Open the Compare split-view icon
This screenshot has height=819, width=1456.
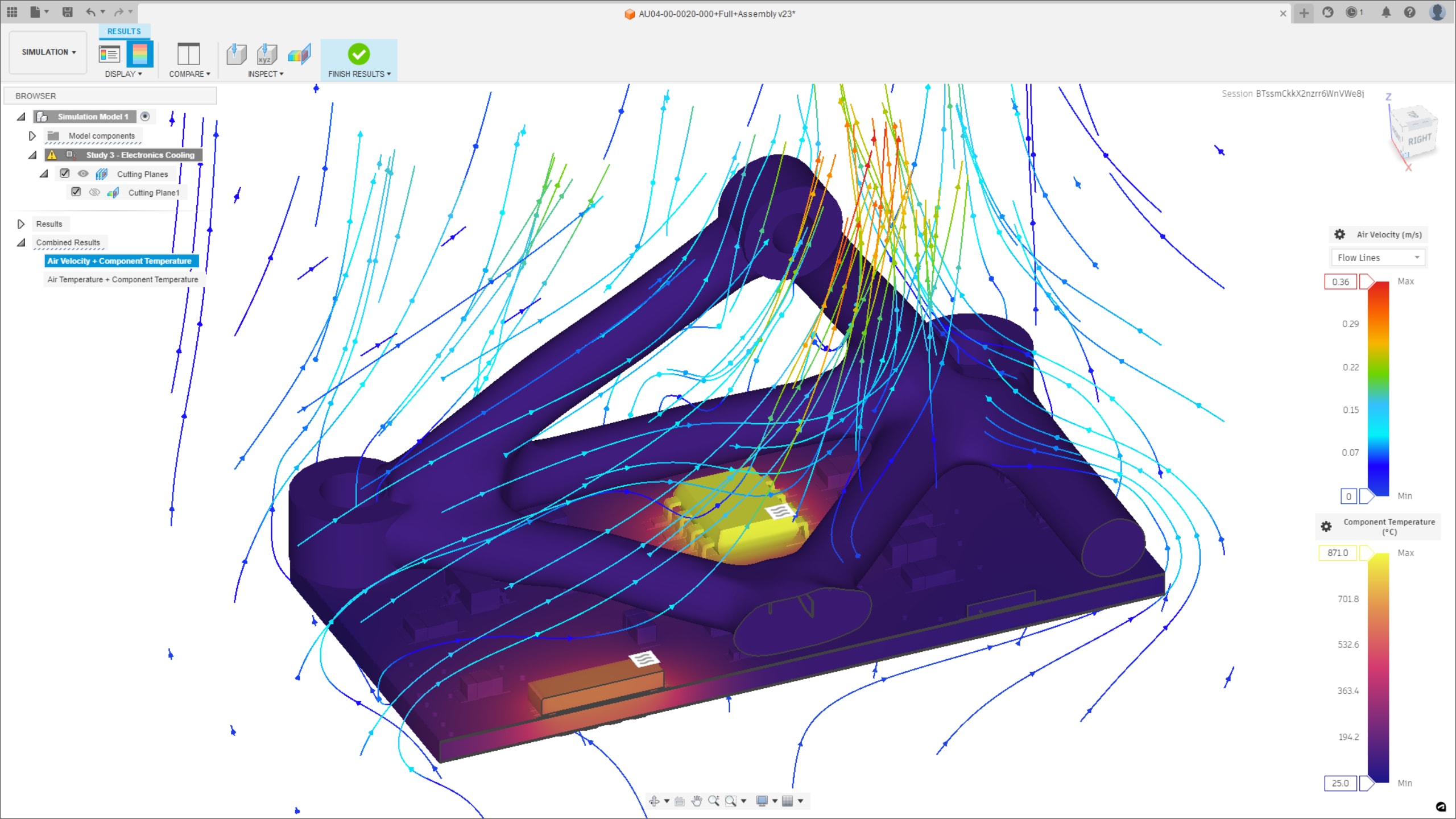(x=188, y=55)
